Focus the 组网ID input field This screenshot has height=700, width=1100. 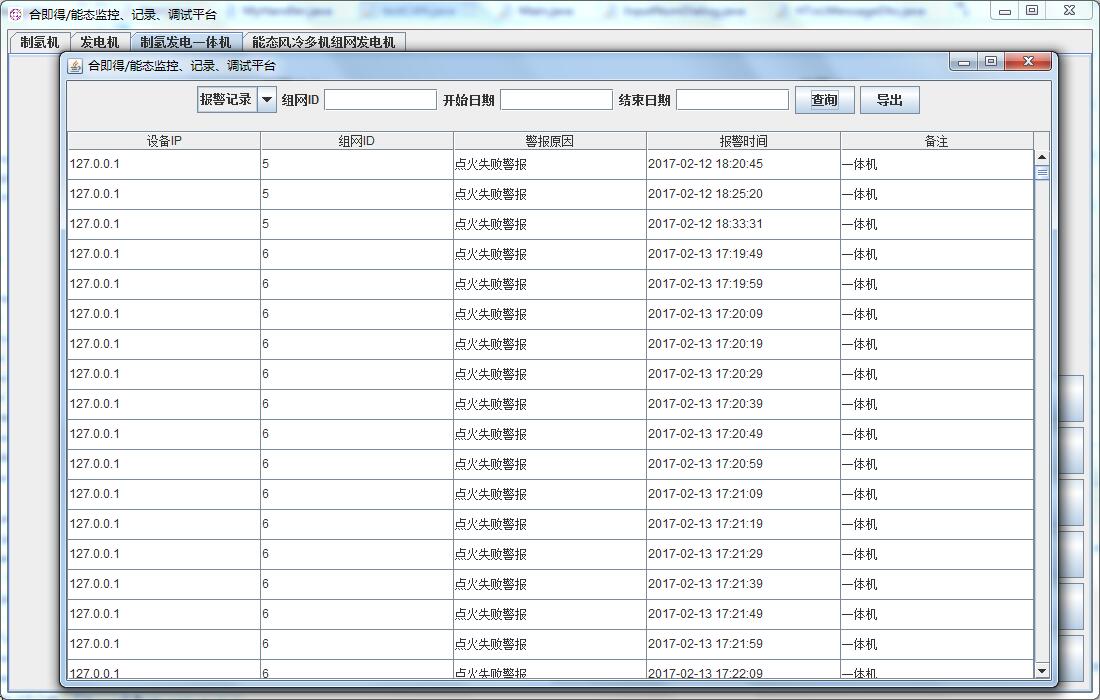tap(380, 100)
